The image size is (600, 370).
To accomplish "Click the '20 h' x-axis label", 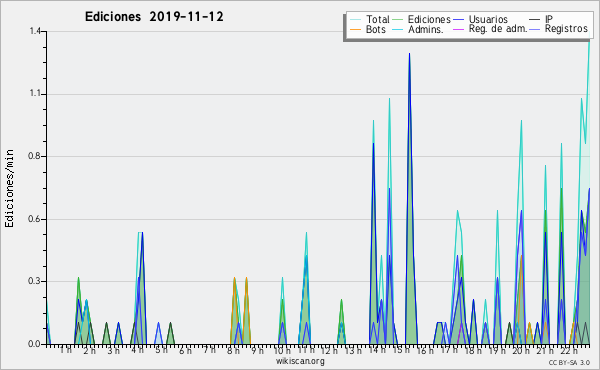I will (521, 350).
